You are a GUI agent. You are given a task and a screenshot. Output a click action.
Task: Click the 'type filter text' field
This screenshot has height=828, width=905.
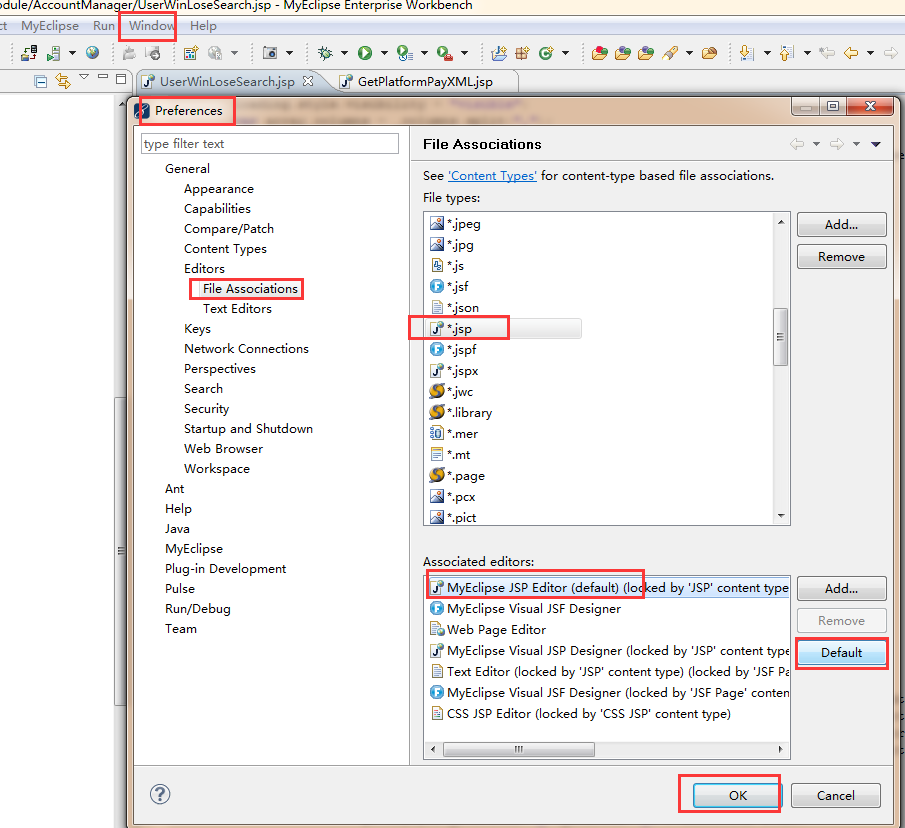(x=270, y=144)
